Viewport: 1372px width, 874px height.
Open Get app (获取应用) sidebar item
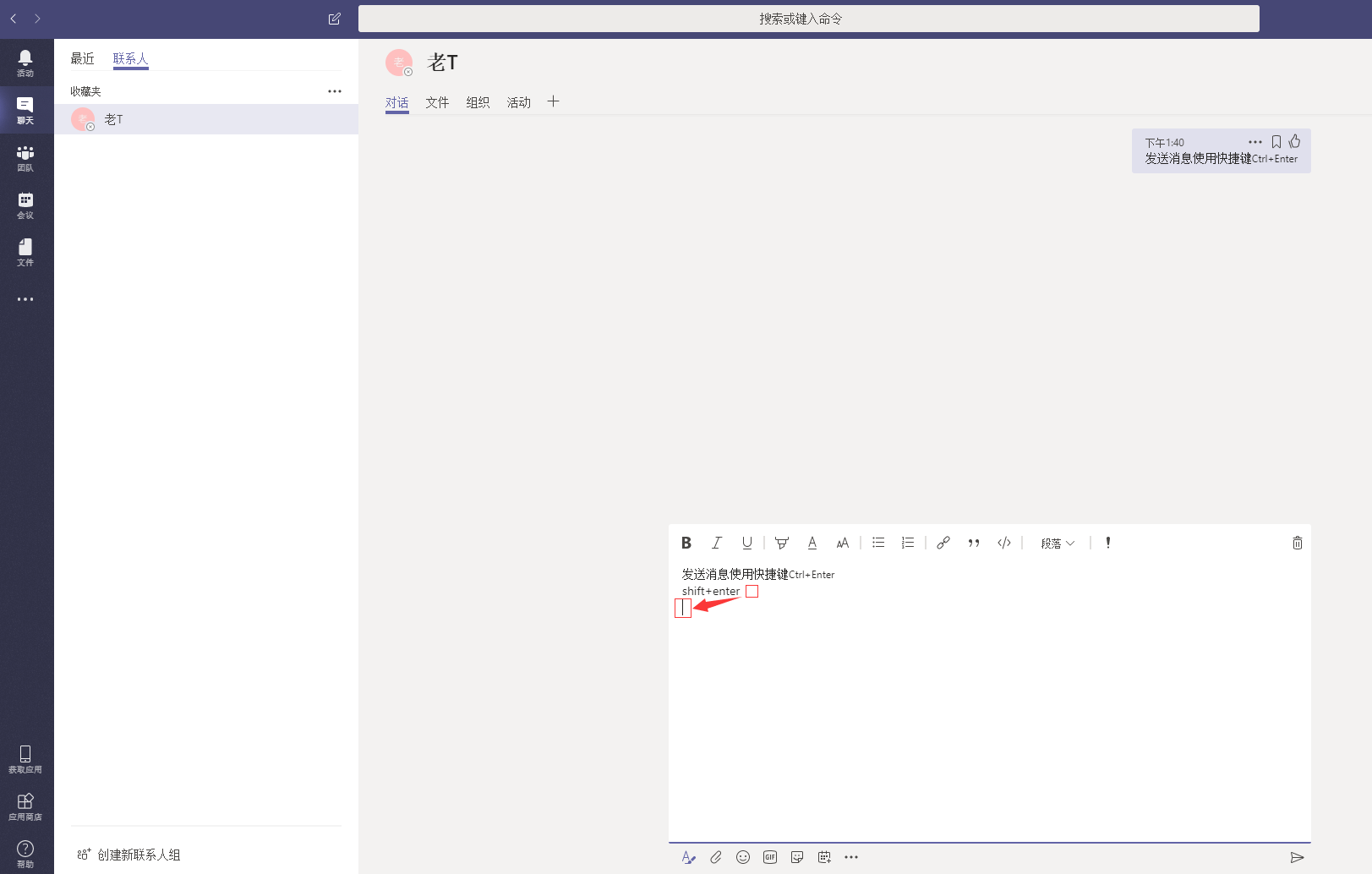coord(25,759)
